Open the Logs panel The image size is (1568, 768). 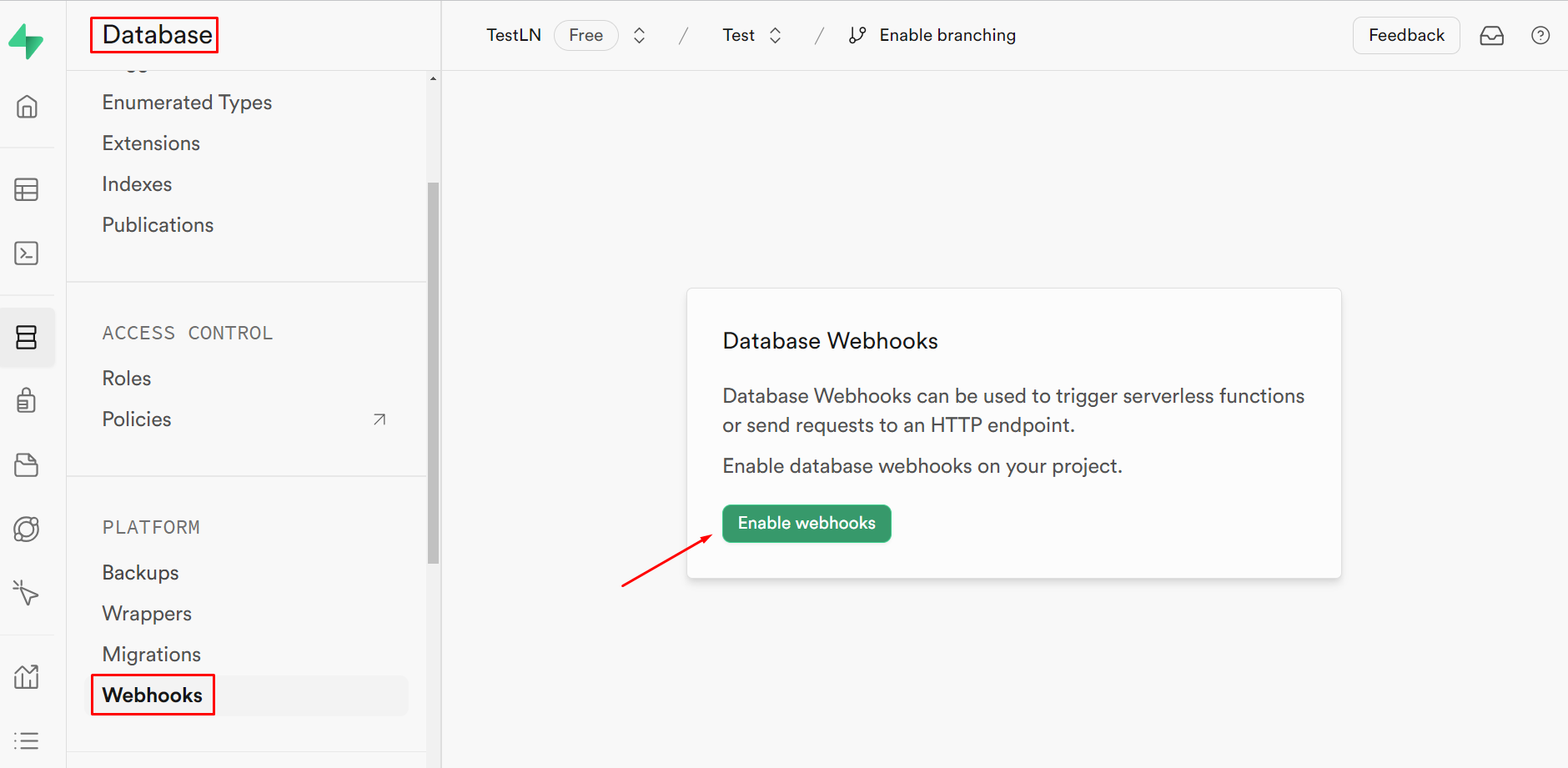[27, 740]
